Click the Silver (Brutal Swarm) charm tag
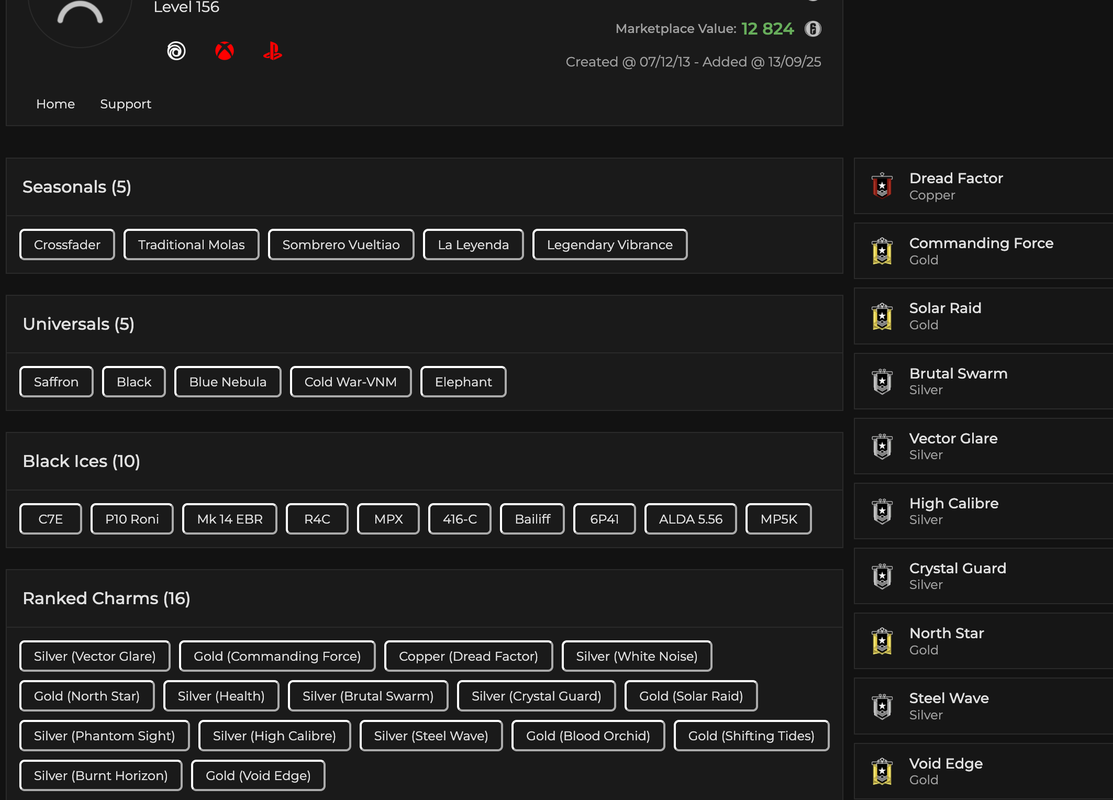Viewport: 1113px width, 800px height. [368, 696]
